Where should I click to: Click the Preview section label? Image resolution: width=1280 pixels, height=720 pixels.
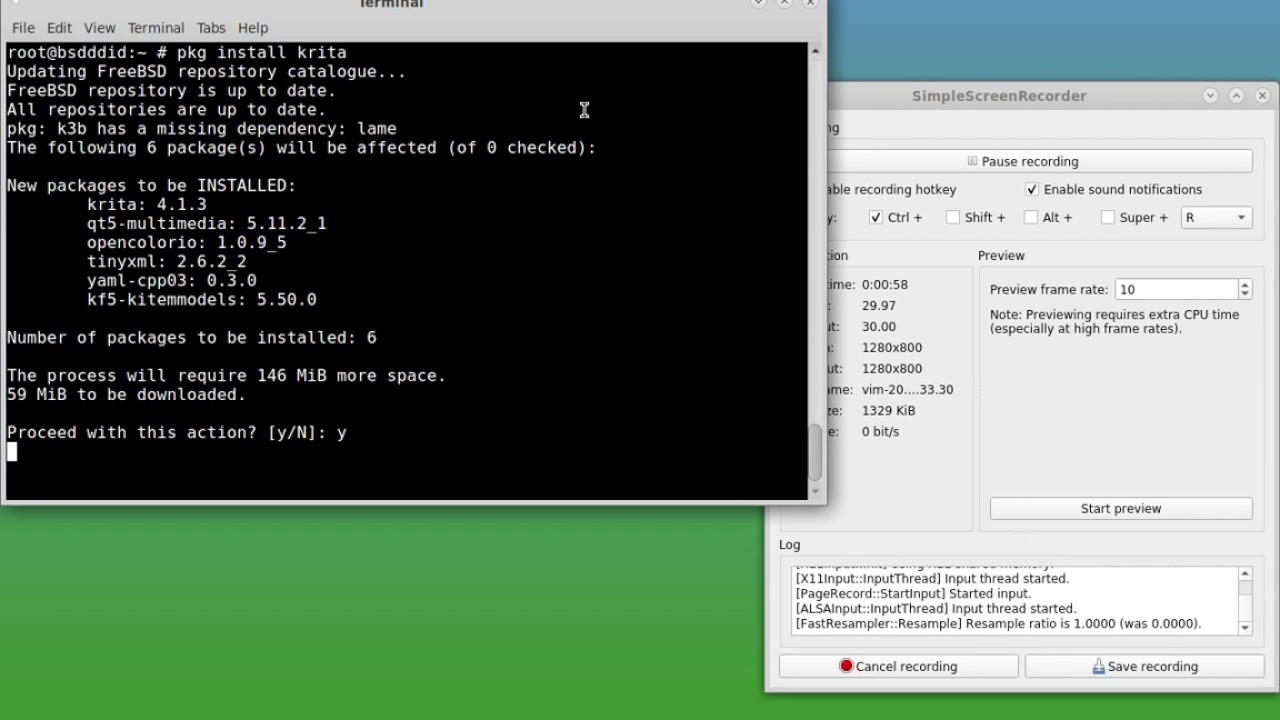coord(1001,255)
